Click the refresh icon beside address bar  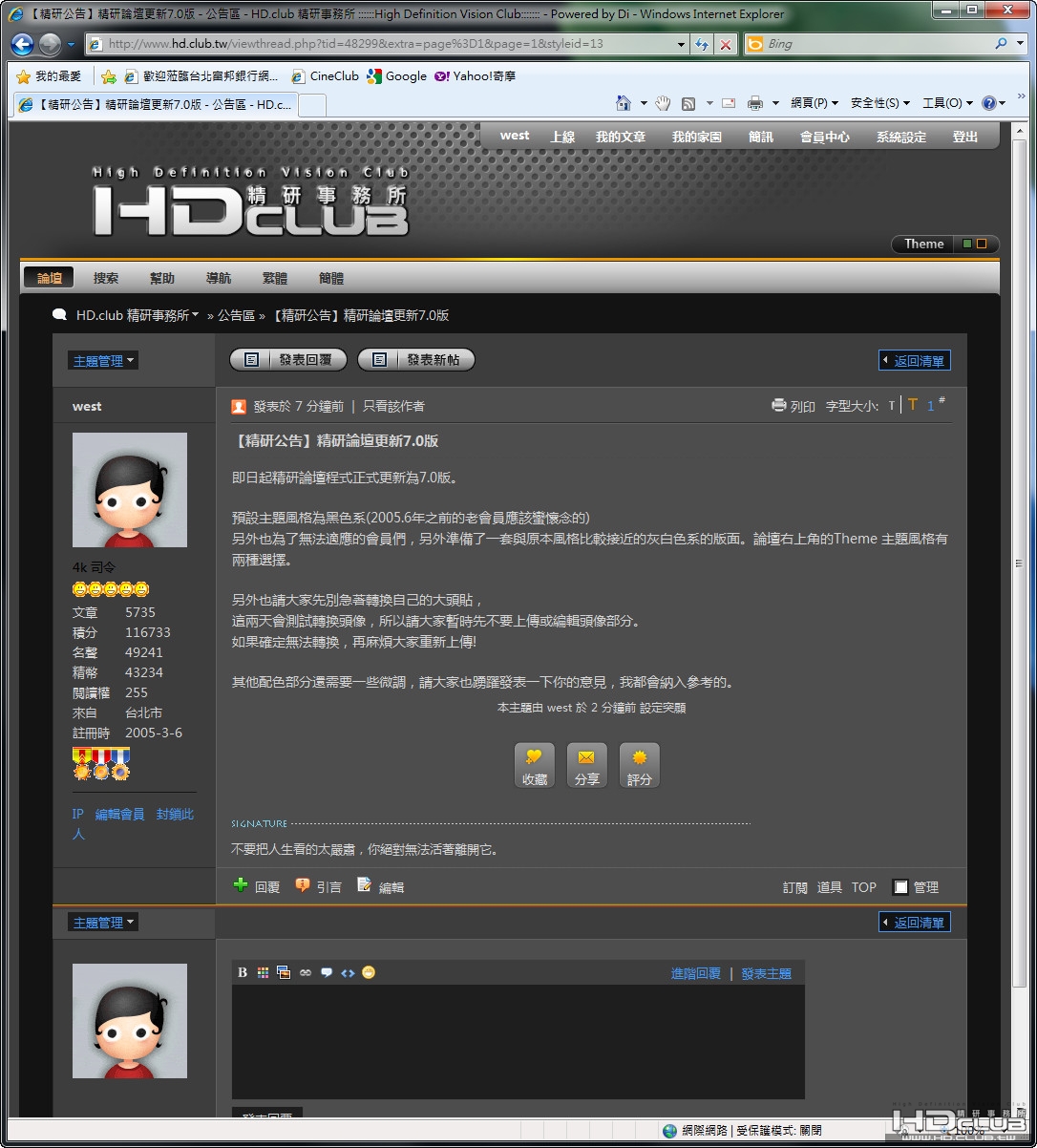tap(702, 44)
